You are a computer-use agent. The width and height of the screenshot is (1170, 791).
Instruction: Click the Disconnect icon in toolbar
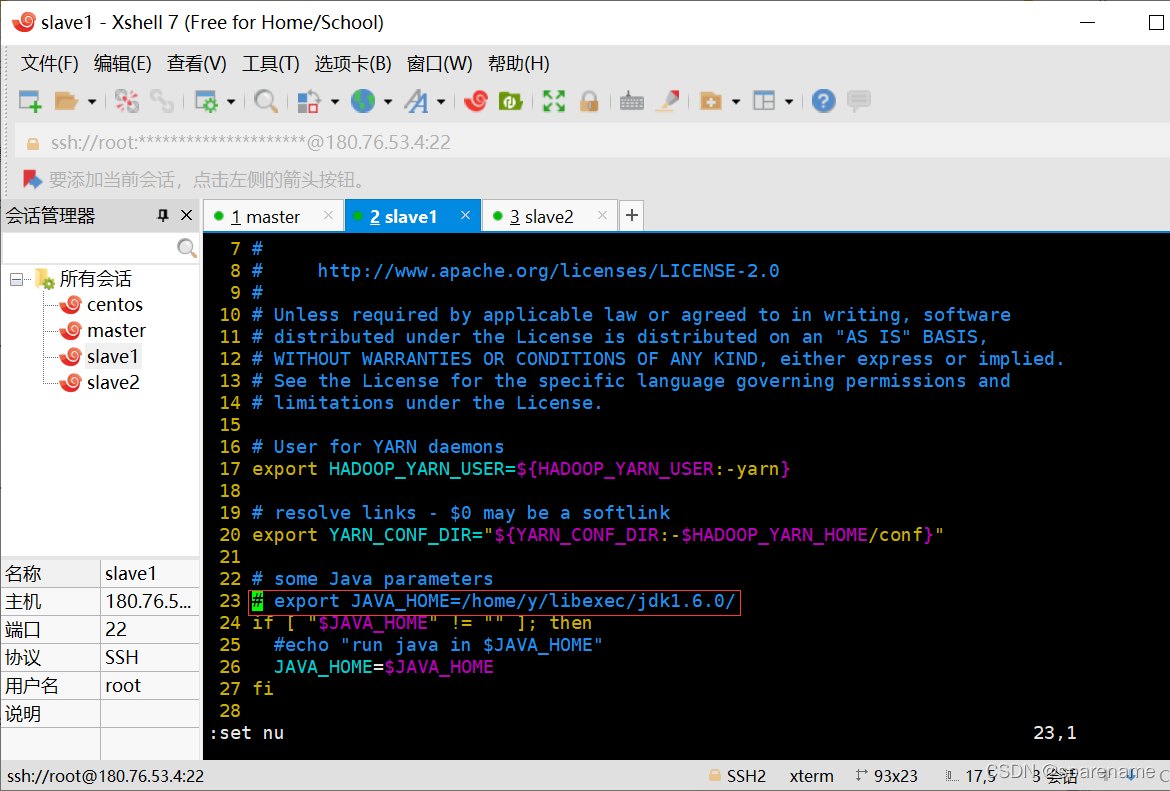pos(127,101)
